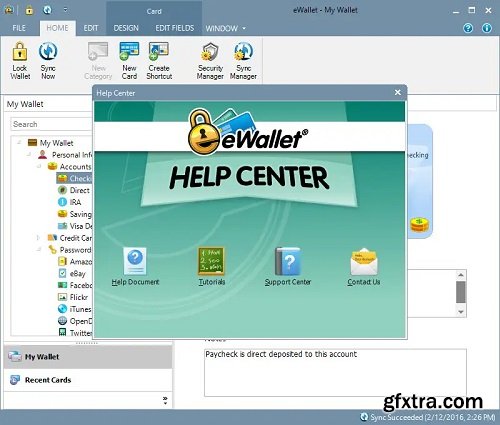Click the Sync Succeeded status bar icon
500x425 pixels.
[364, 417]
